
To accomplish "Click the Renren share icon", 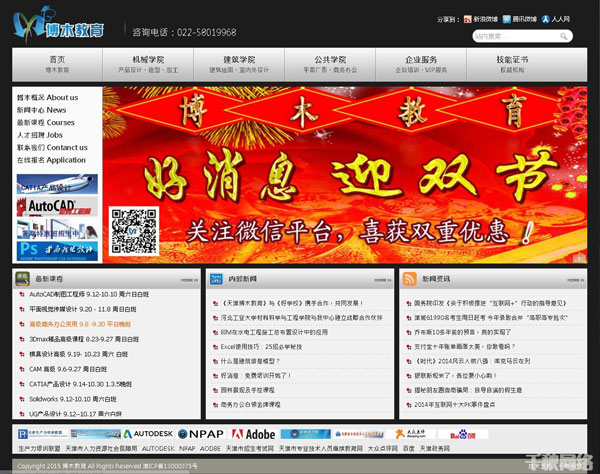I will (546, 19).
